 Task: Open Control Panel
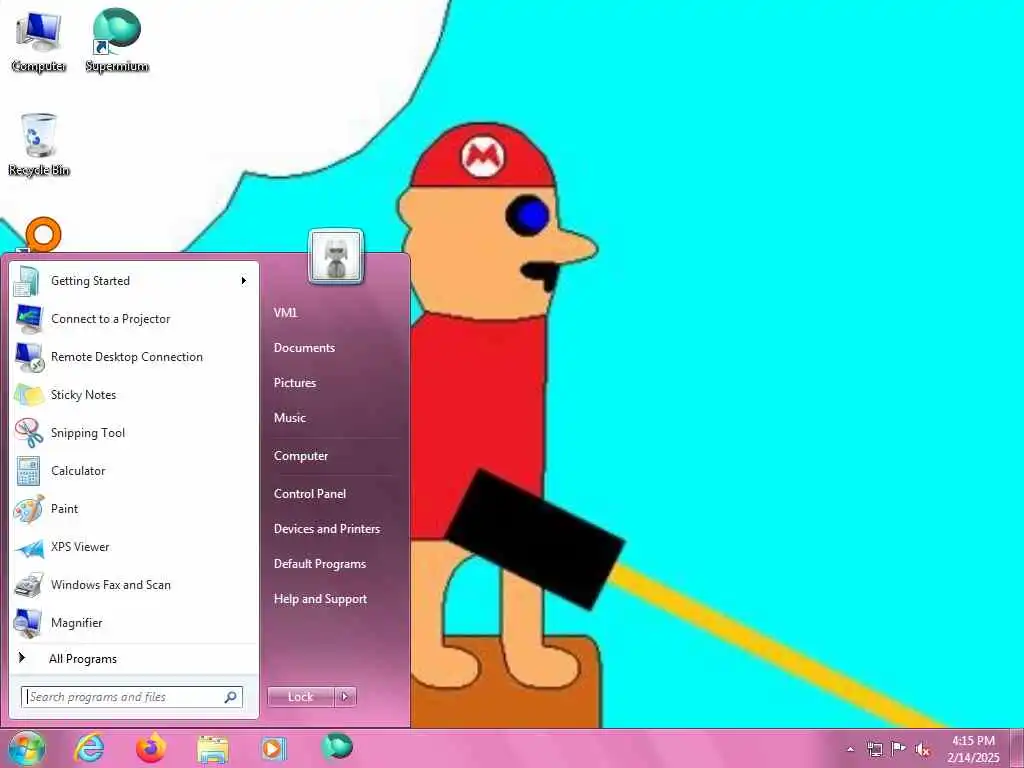point(310,494)
